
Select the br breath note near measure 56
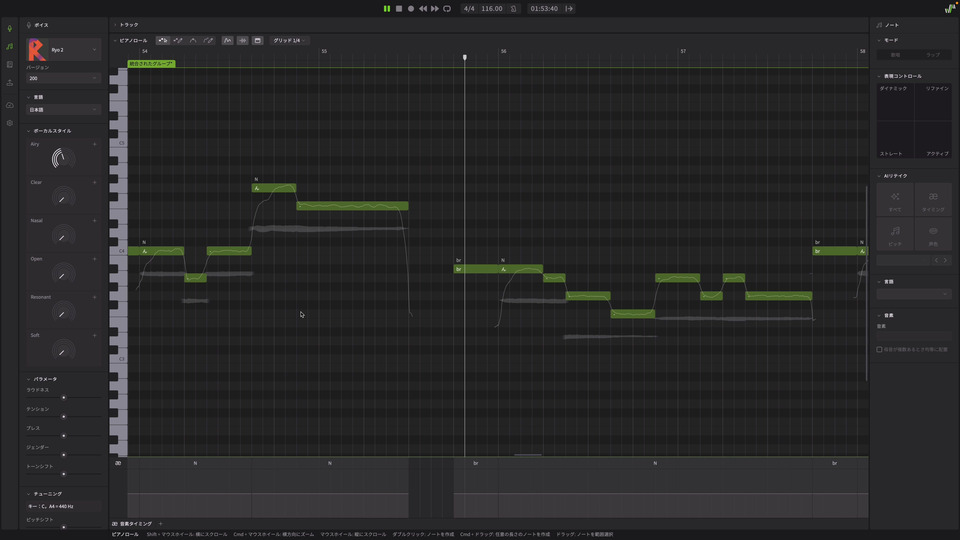pyautogui.click(x=476, y=269)
